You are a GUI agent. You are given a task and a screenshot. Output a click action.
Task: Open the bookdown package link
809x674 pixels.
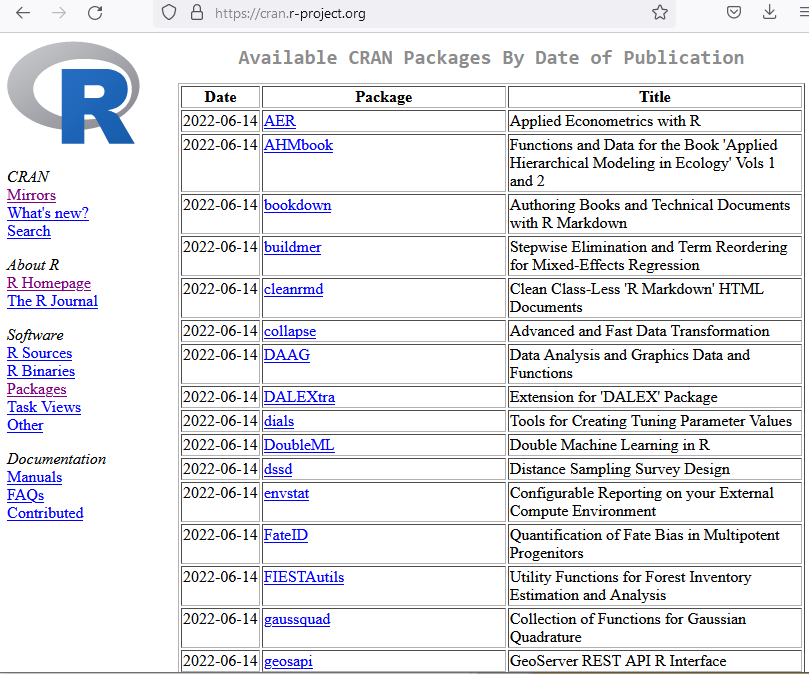pos(297,205)
